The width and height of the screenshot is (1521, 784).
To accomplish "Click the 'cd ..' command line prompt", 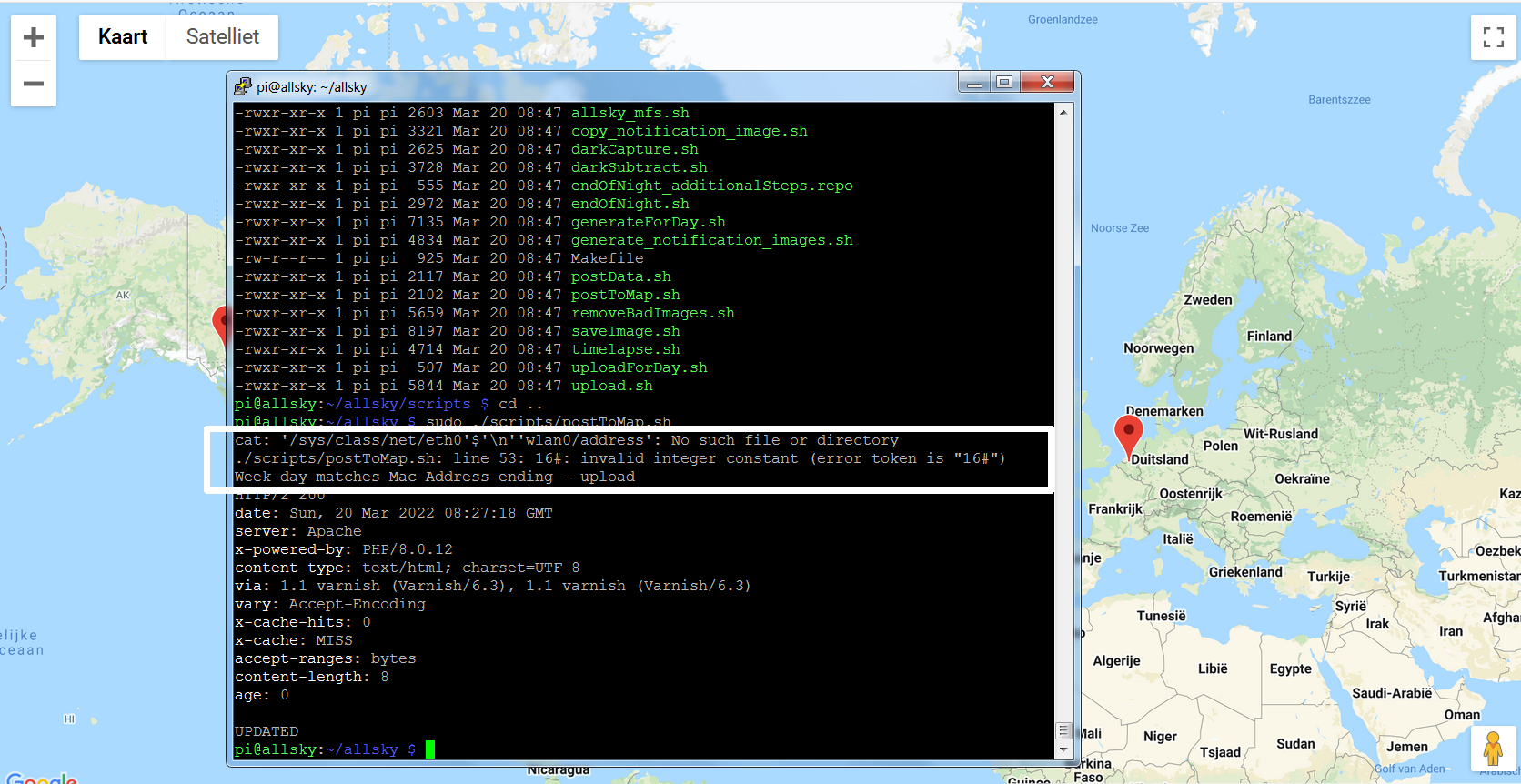I will [389, 404].
